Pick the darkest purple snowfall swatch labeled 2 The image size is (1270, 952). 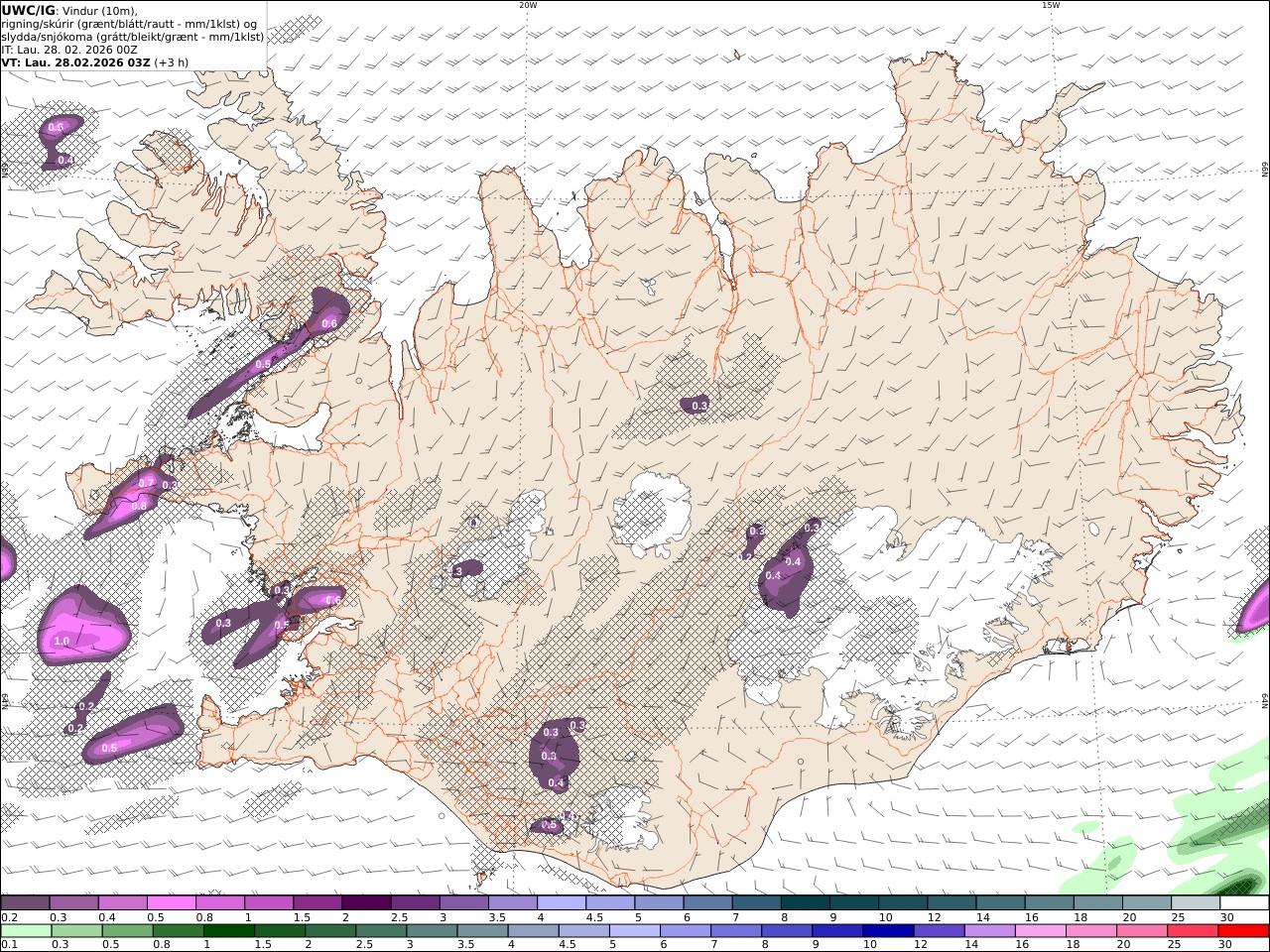tap(365, 902)
